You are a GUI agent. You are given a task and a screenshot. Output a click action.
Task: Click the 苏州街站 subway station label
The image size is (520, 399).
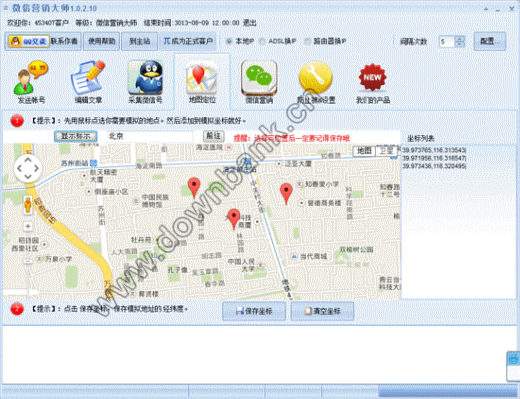pos(74,163)
